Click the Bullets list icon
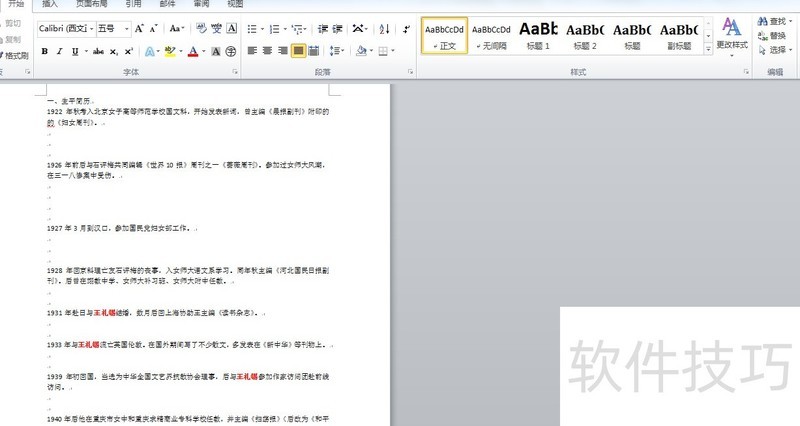This screenshot has height=426, width=800. point(252,29)
